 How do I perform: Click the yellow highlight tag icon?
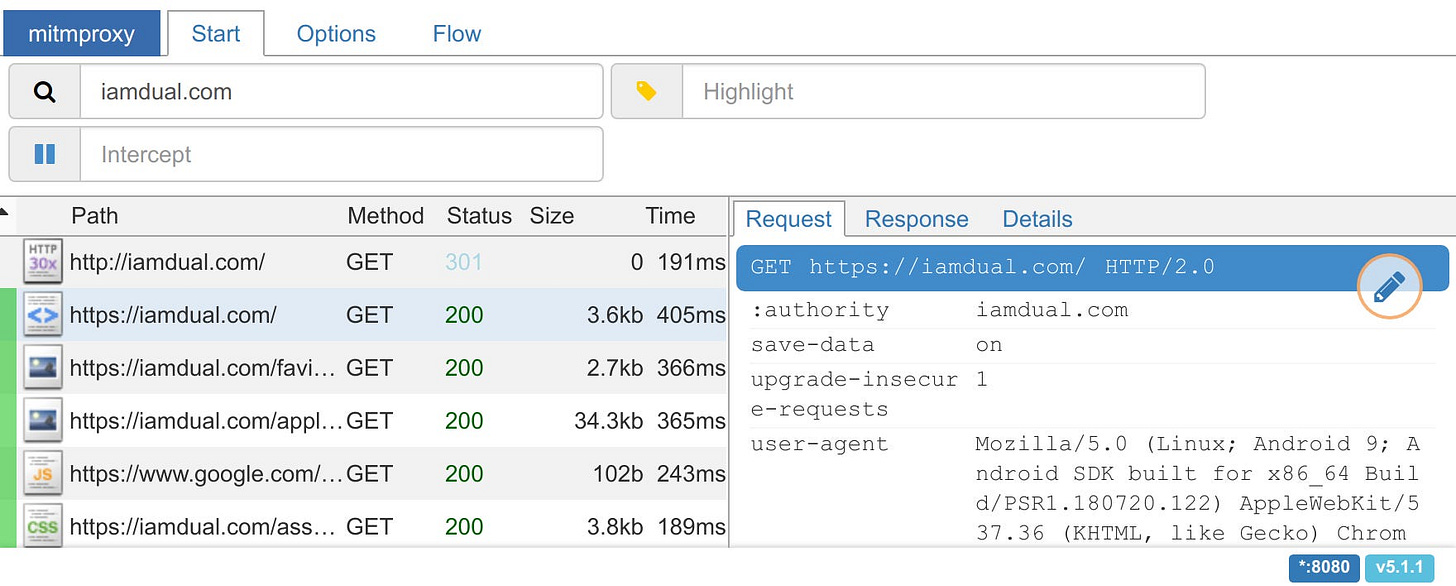(x=646, y=92)
